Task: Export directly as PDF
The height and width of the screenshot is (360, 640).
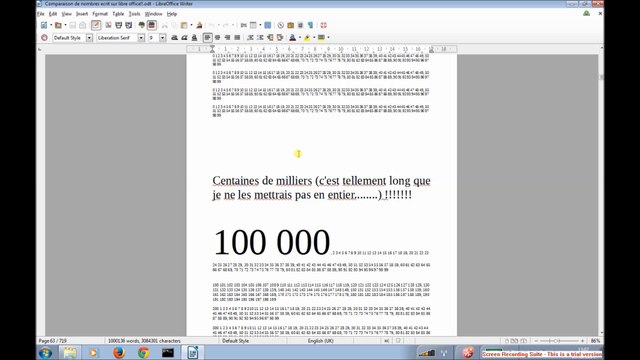Action: point(108,25)
